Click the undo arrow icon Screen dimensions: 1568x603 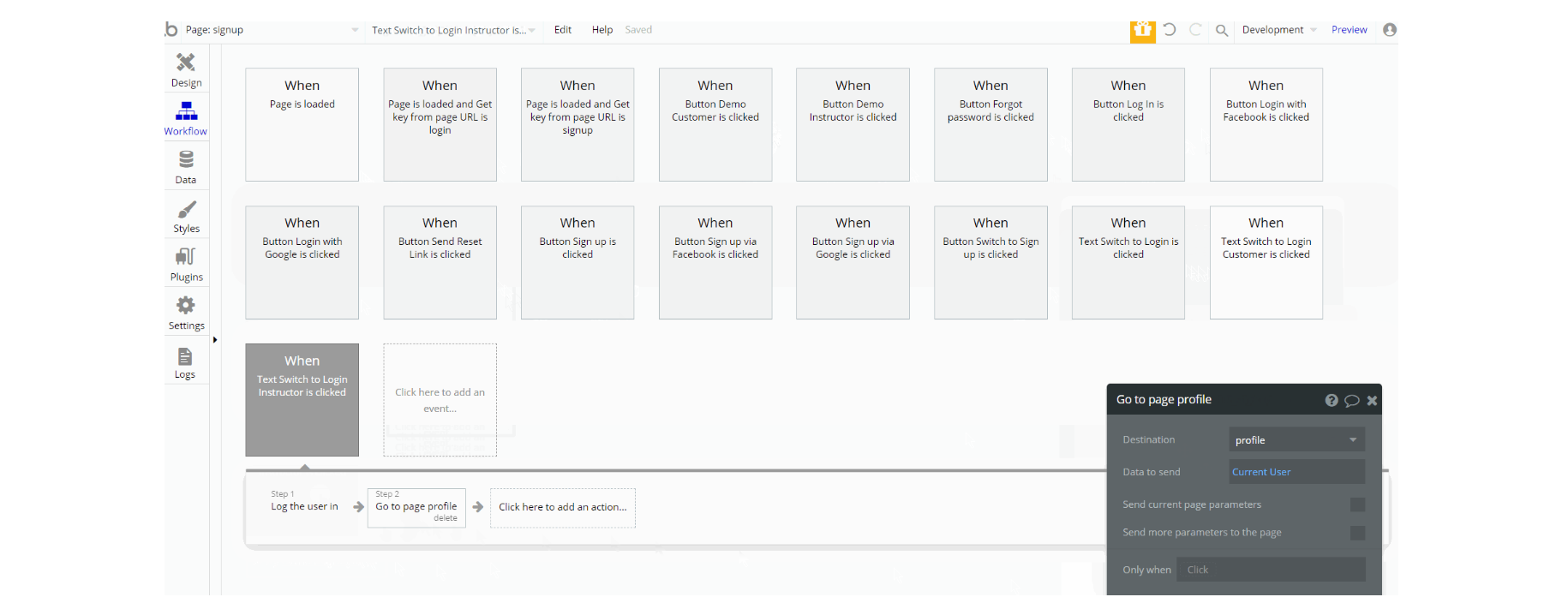coord(1170,30)
